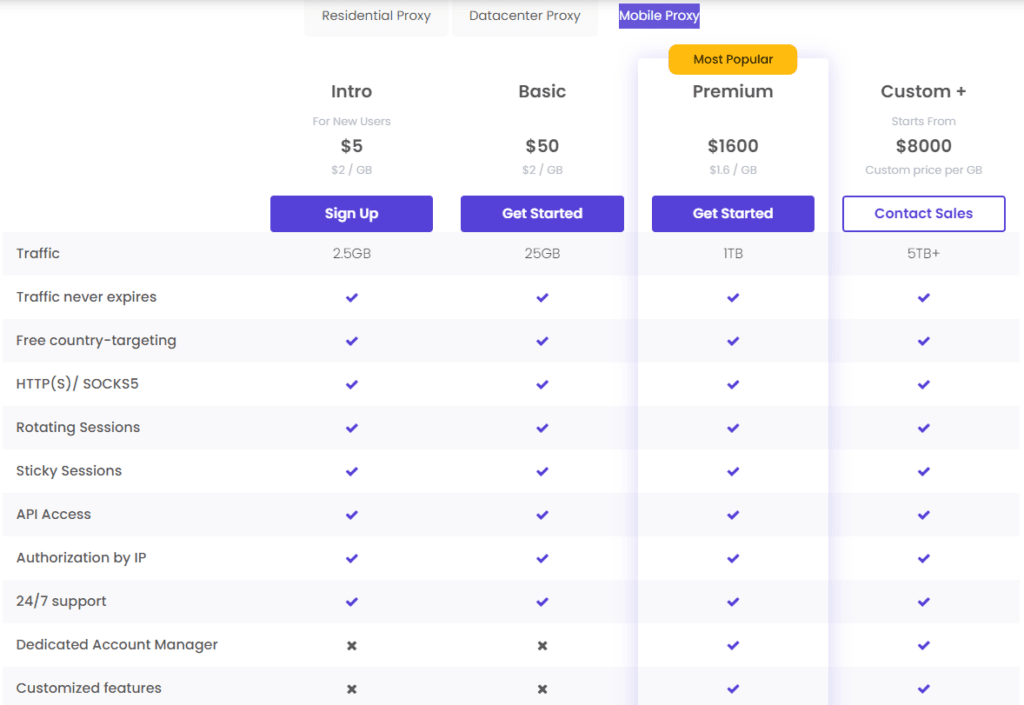Click the Custom + plan heading
The height and width of the screenshot is (705, 1024).
tap(923, 91)
